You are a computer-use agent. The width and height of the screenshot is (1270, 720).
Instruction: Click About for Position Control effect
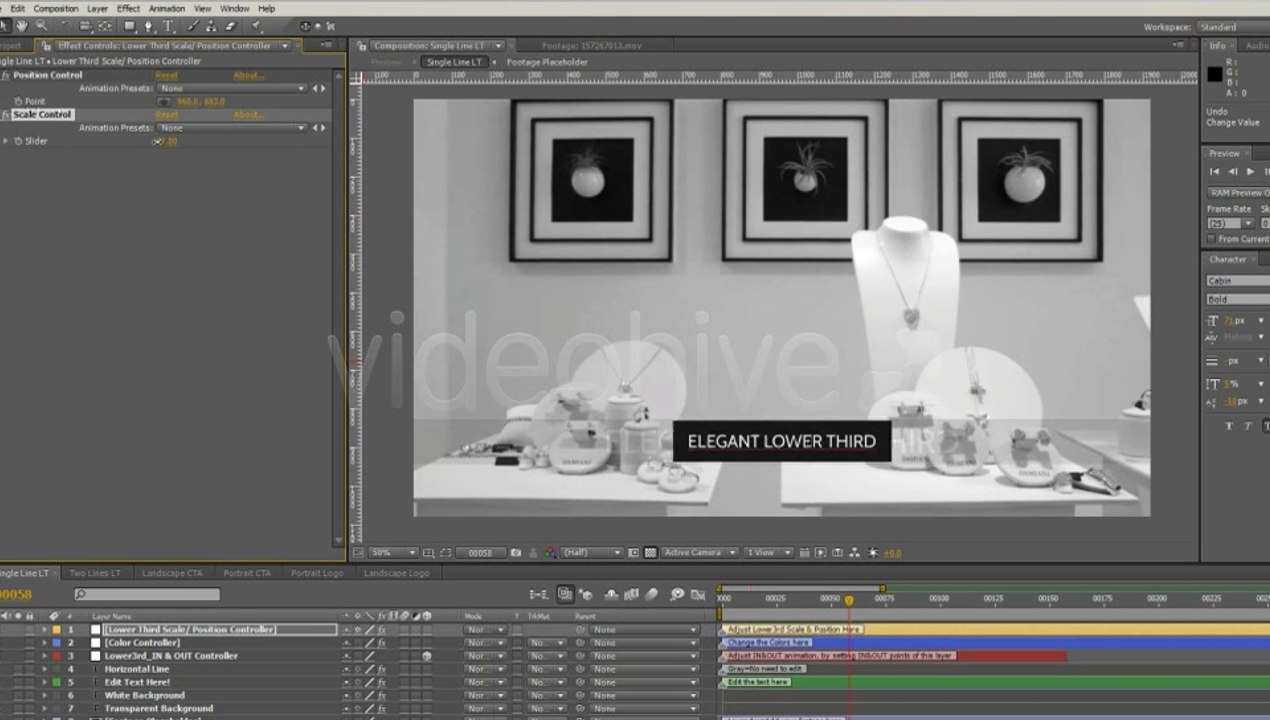249,75
